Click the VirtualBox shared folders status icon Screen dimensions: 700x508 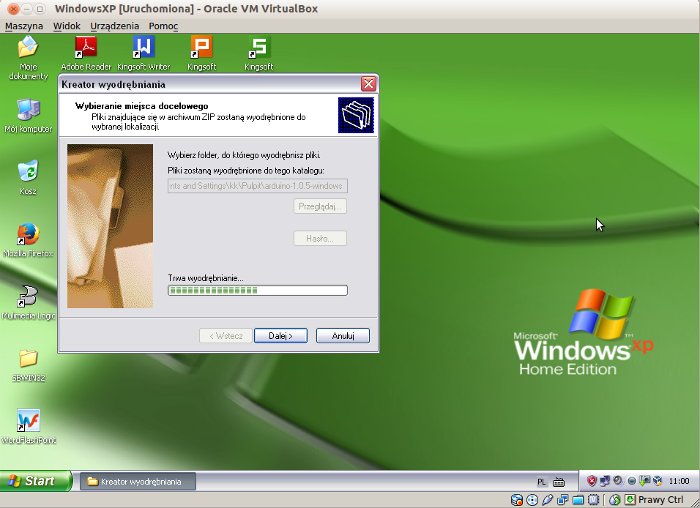[578, 500]
